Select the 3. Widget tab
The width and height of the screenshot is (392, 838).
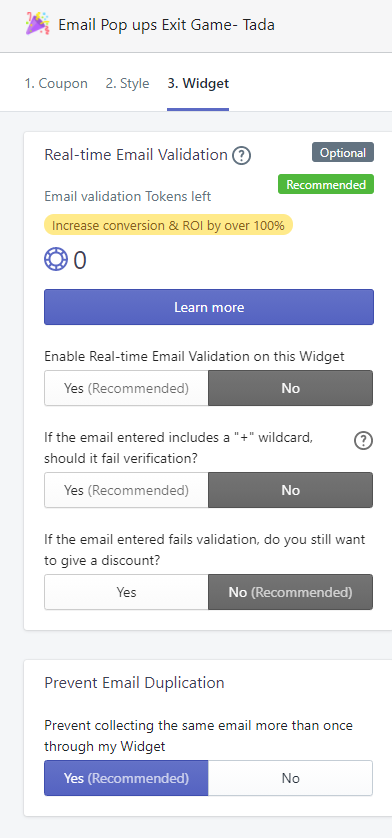pyautogui.click(x=198, y=83)
